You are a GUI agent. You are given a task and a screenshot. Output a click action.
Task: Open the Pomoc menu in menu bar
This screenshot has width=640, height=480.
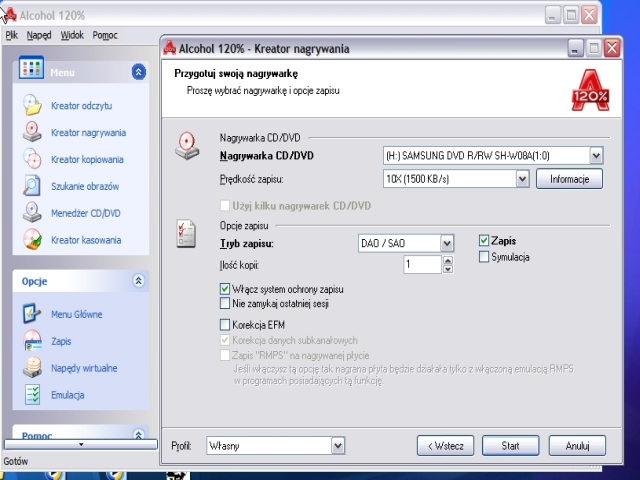(105, 36)
